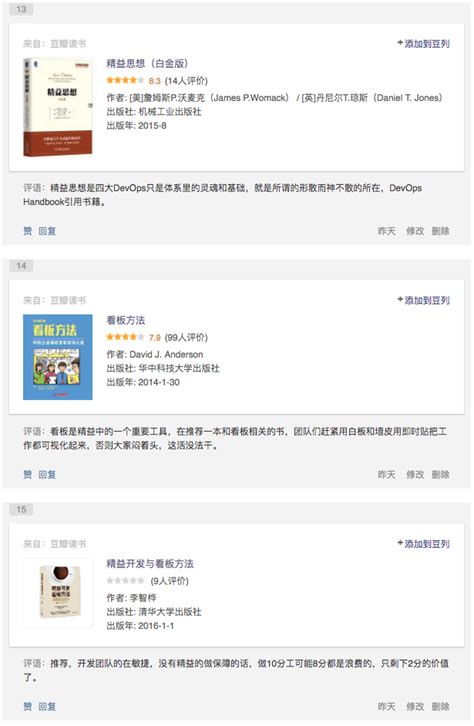The height and width of the screenshot is (726, 474).
Task: Open 看板方法 book title link
Action: 125,320
